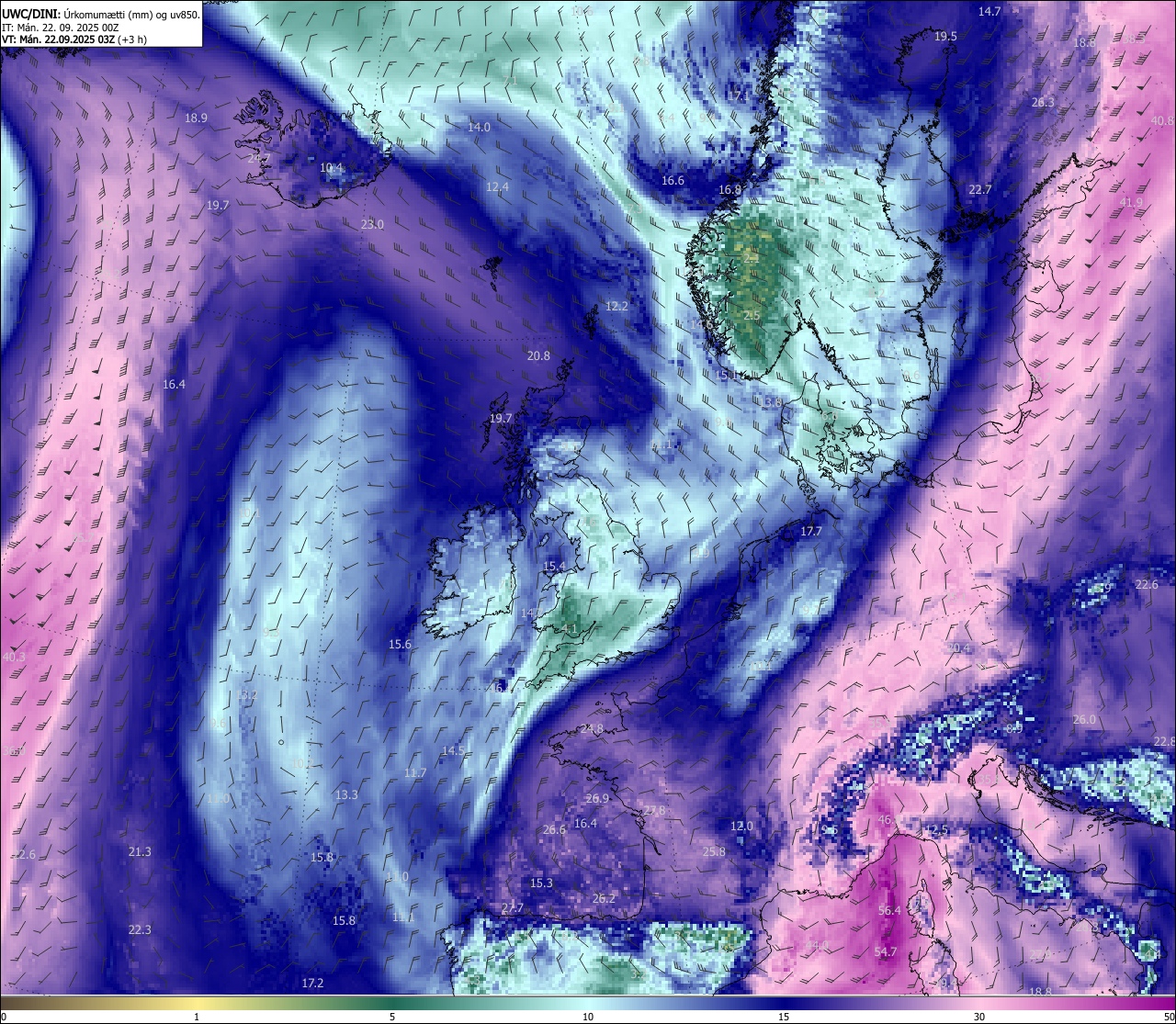Image resolution: width=1176 pixels, height=1024 pixels.
Task: Click the map value '54.7'
Action: tap(886, 951)
